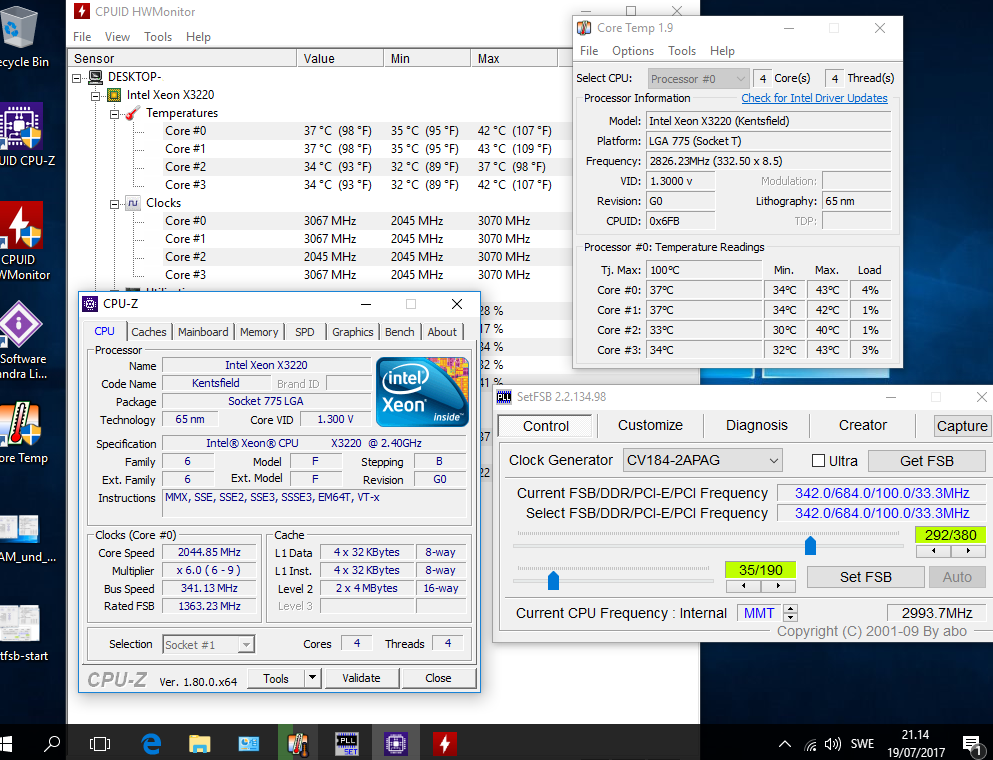The height and width of the screenshot is (760, 993).
Task: Open Core Temp Help menu
Action: [722, 51]
